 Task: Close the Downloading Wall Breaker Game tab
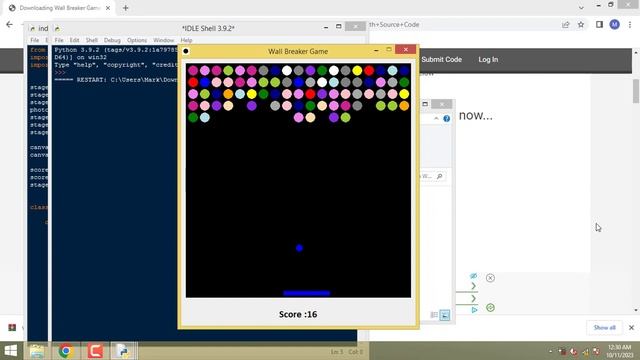(108, 8)
